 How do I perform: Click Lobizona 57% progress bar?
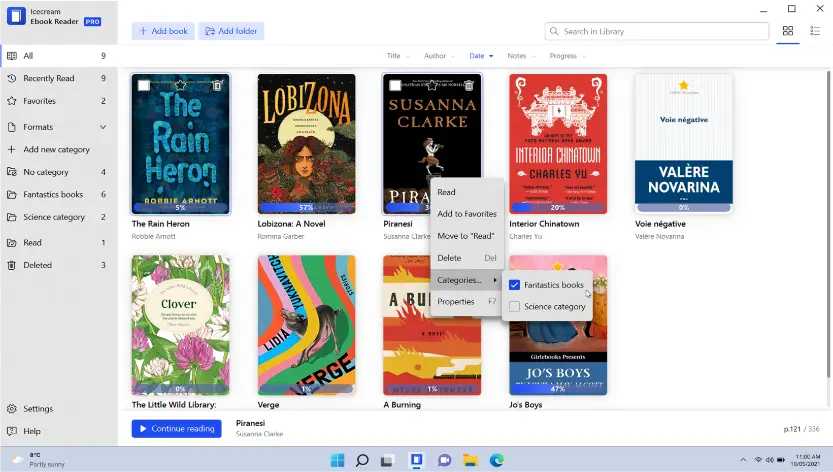tap(306, 207)
